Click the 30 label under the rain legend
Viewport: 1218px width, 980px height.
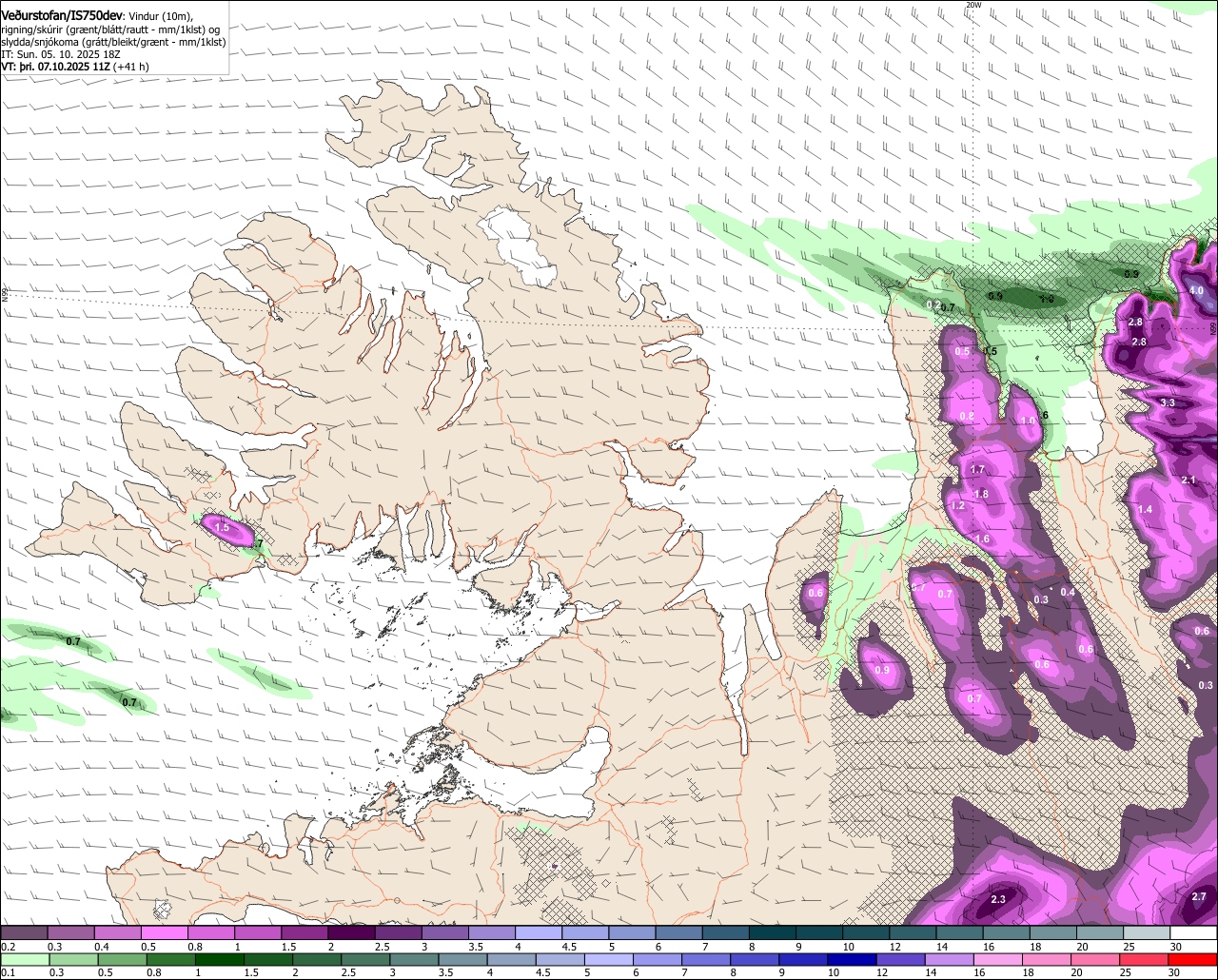[x=1173, y=973]
